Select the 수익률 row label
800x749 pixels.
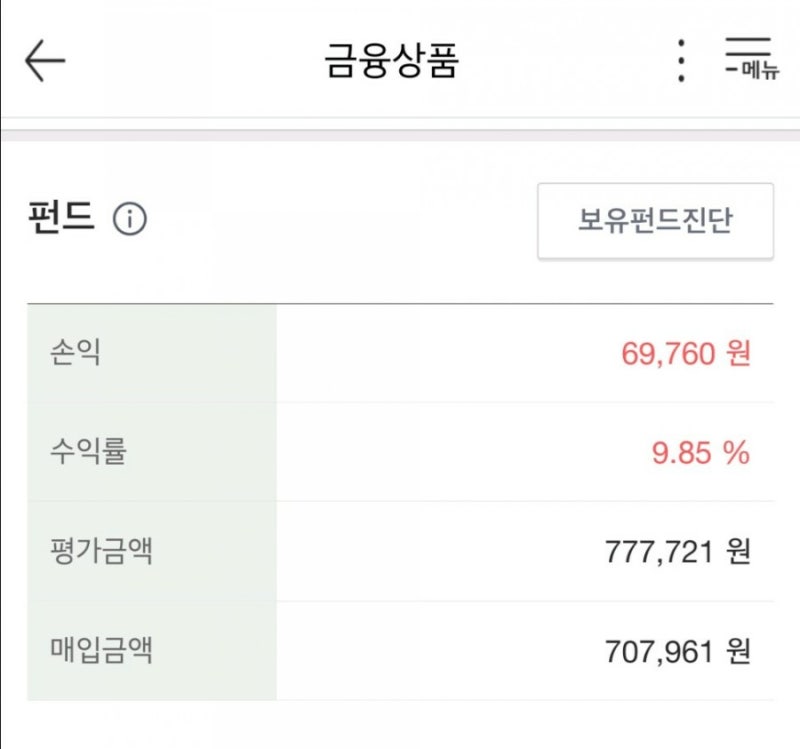click(x=88, y=451)
